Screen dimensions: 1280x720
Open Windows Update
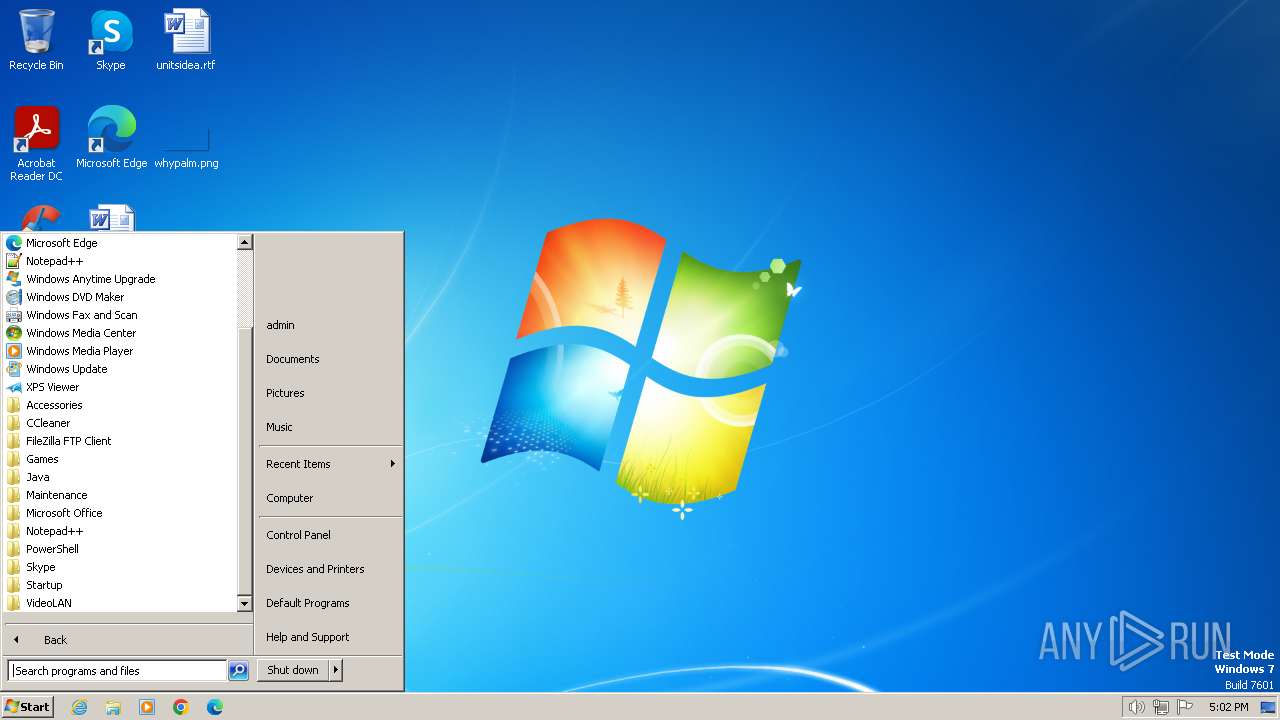coord(66,369)
